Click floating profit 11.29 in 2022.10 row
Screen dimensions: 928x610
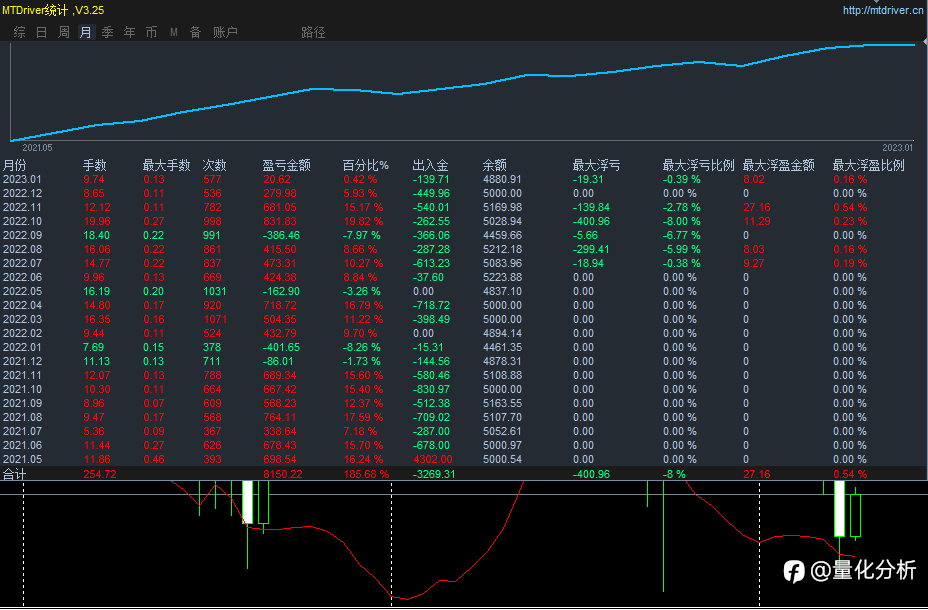click(x=756, y=221)
